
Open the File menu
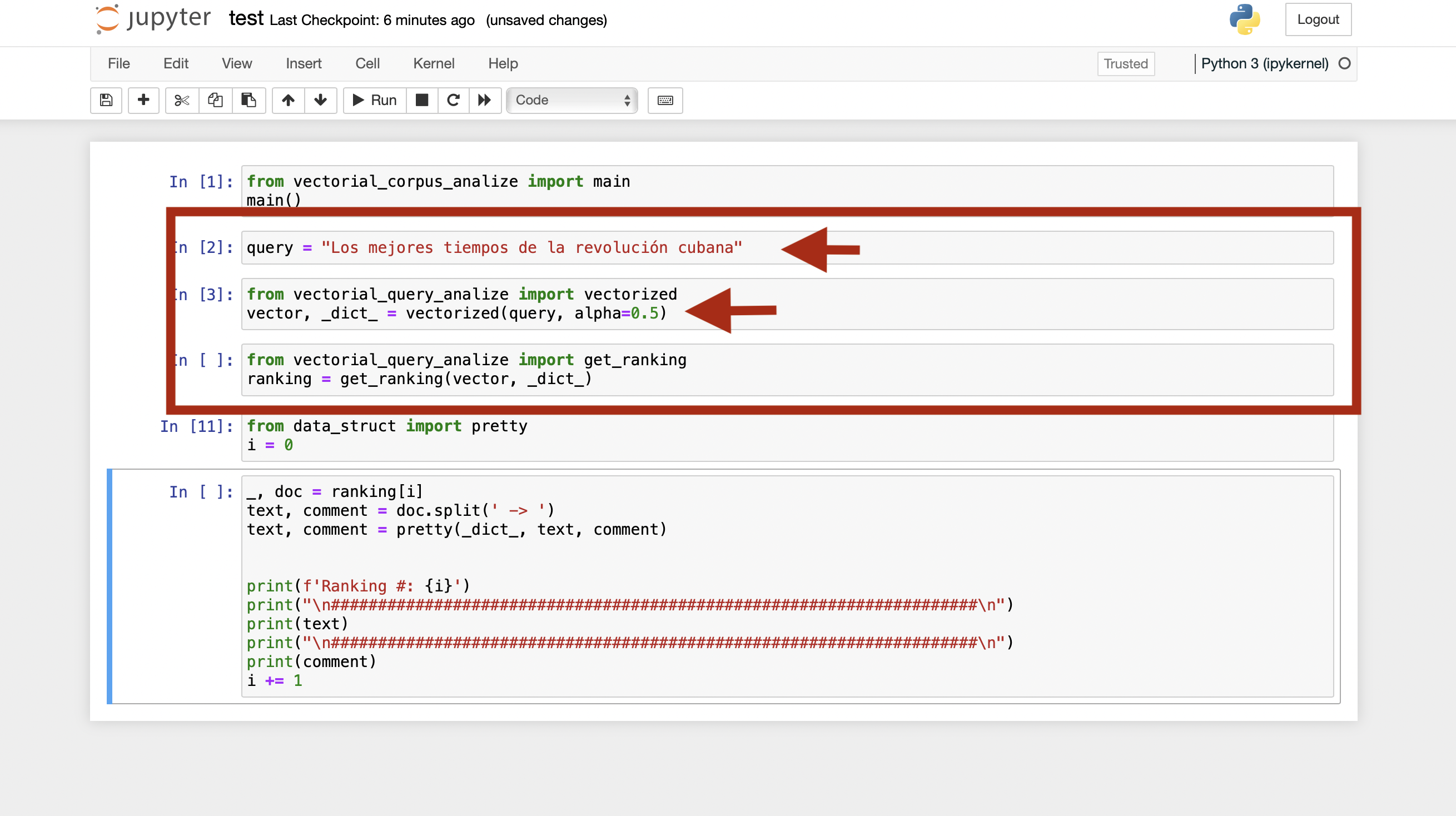point(119,63)
